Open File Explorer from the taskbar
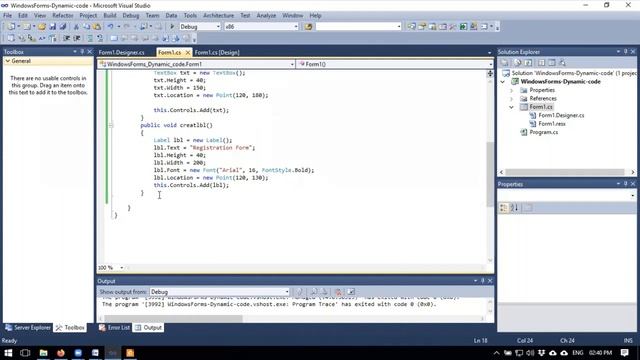The width and height of the screenshot is (640, 360). click(x=43, y=353)
